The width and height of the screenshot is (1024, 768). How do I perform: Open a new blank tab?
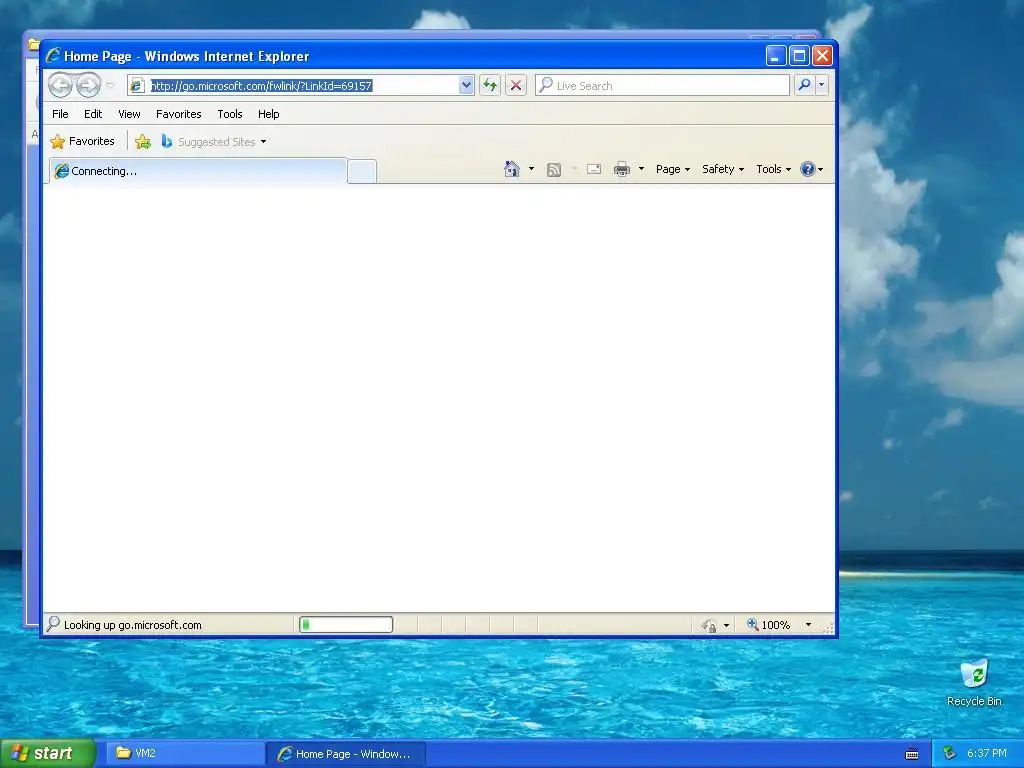click(362, 171)
